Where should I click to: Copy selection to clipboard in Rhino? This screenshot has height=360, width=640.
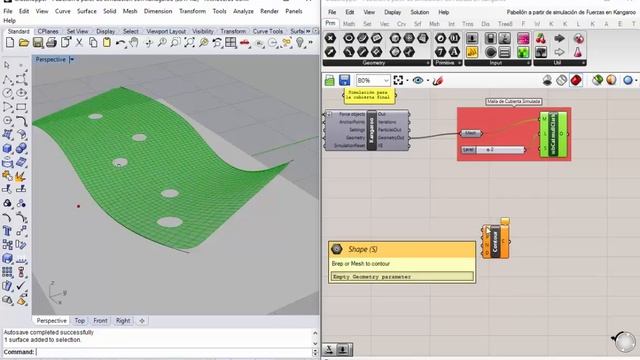(x=93, y=42)
